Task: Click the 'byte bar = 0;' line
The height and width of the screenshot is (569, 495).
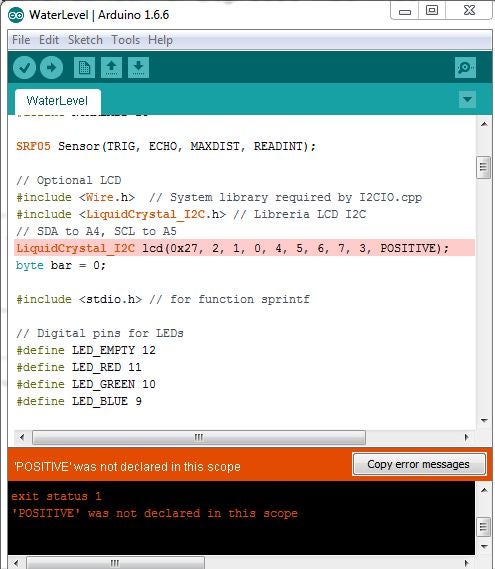Action: coord(61,265)
